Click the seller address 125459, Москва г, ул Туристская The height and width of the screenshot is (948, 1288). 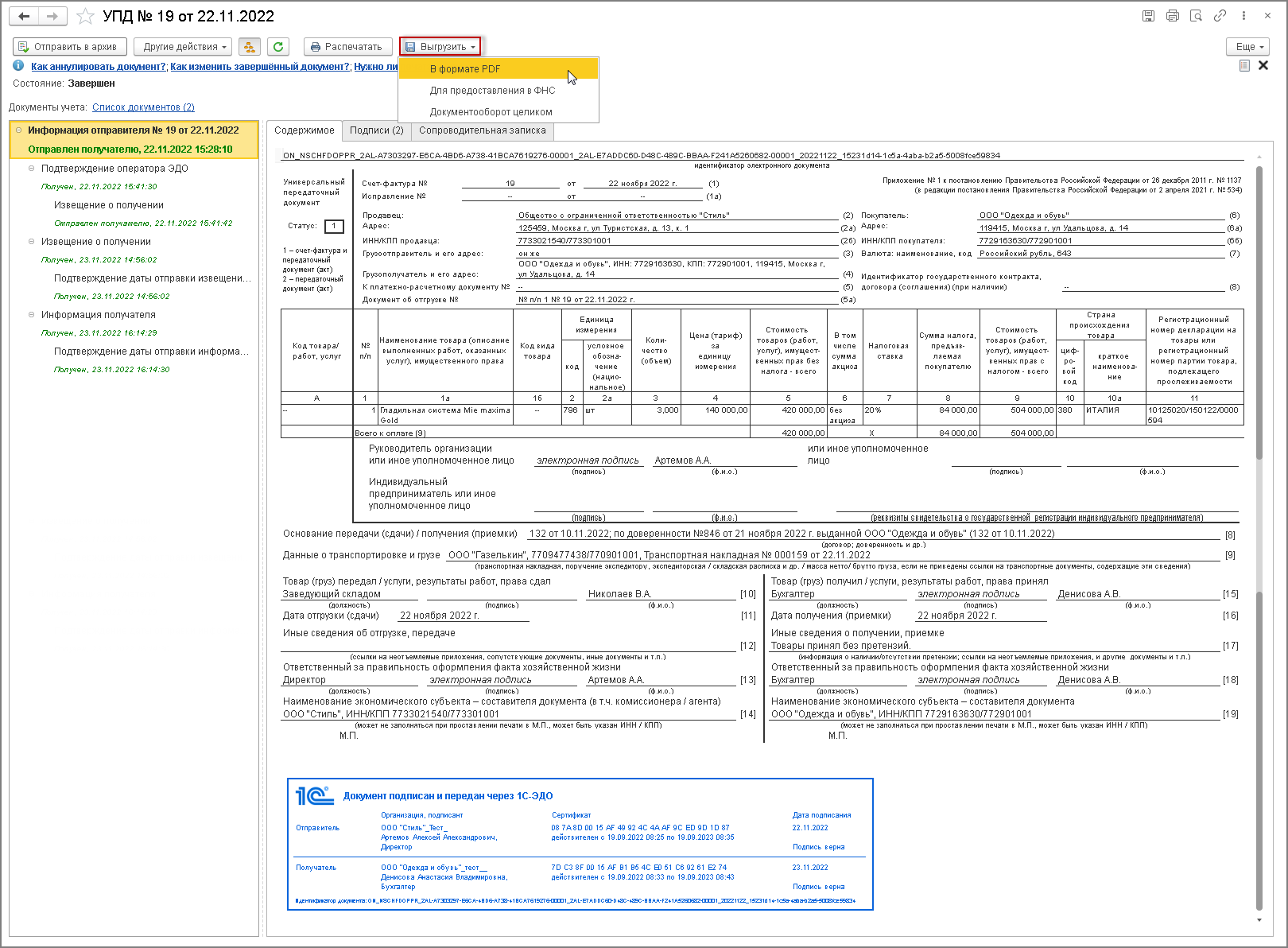click(x=603, y=228)
